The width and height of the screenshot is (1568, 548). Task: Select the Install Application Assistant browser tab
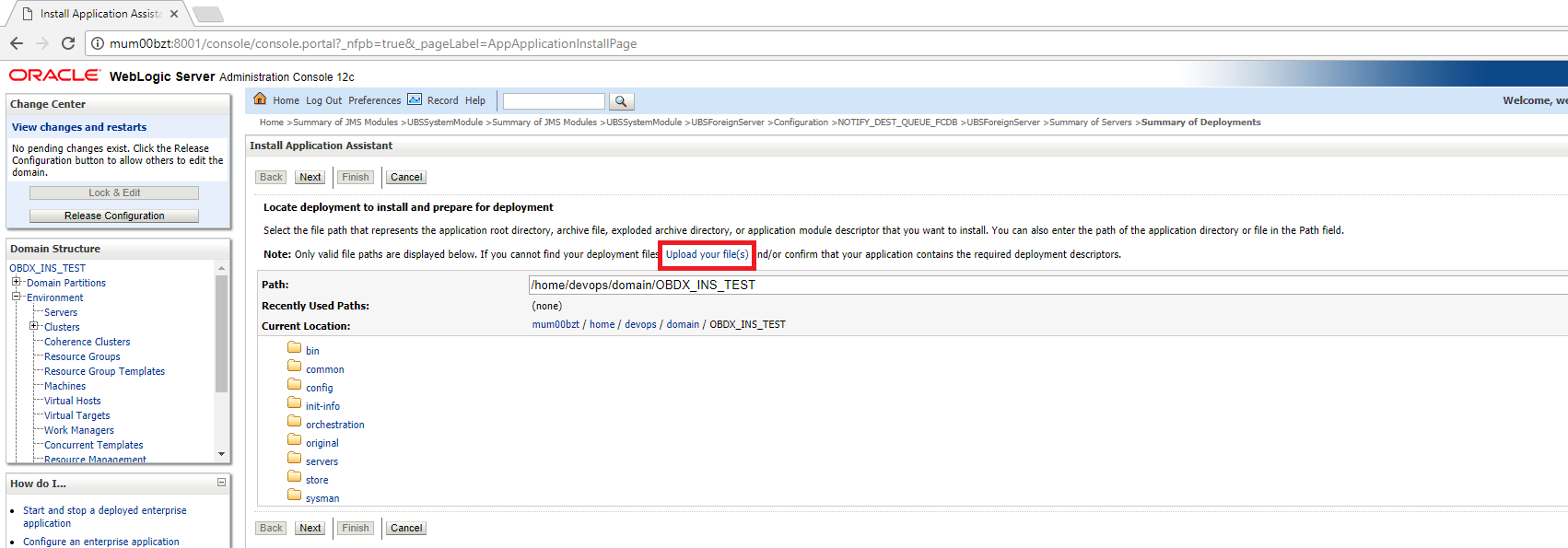coord(99,14)
